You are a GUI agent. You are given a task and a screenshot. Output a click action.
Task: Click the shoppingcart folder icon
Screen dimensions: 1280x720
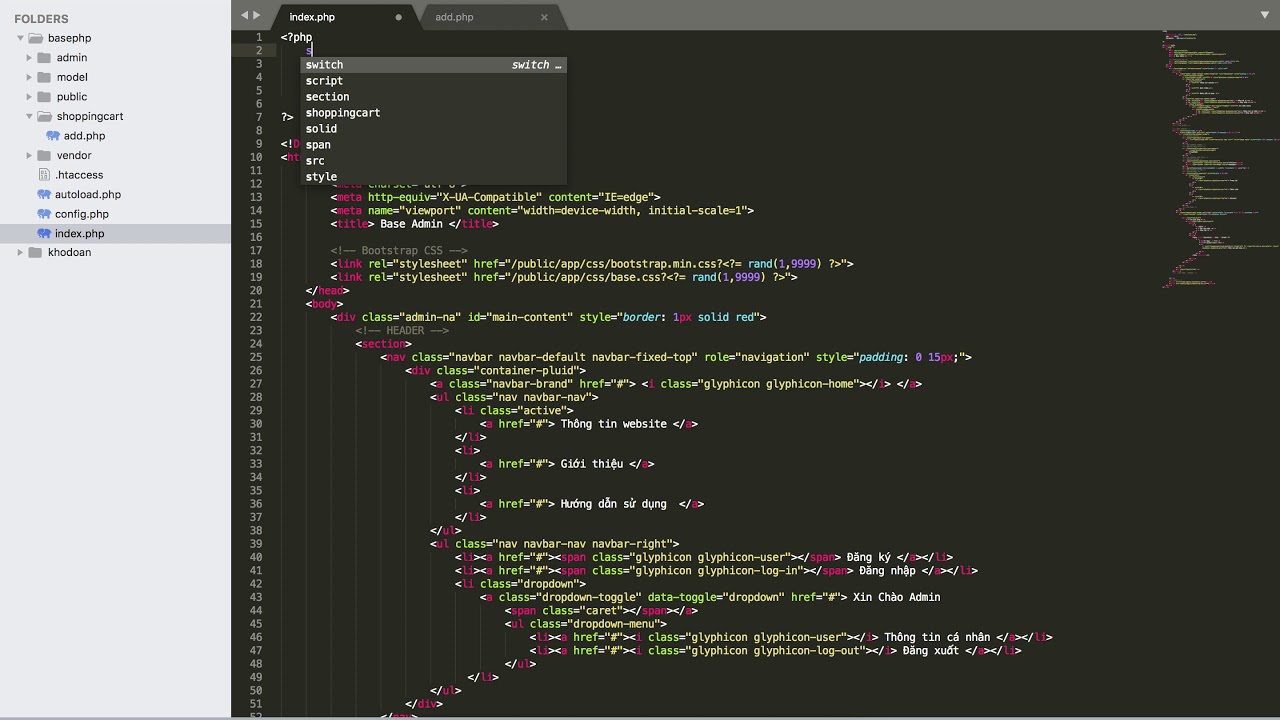44,116
